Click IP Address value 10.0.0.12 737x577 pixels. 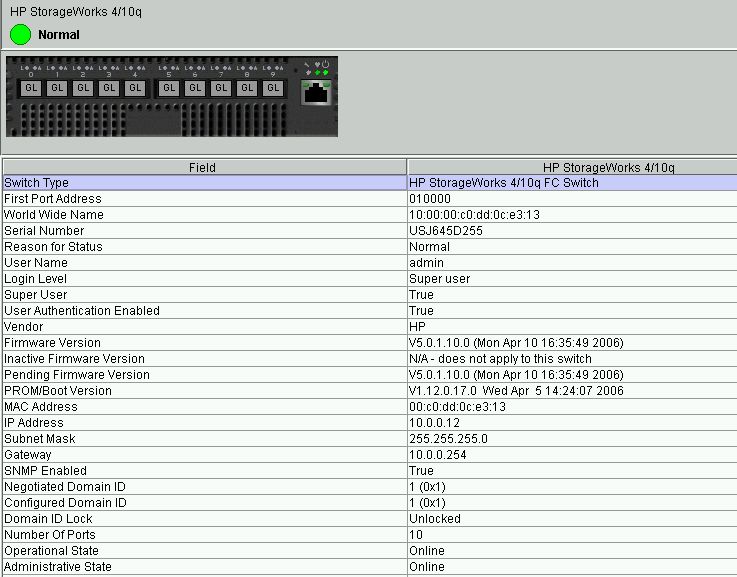click(434, 422)
